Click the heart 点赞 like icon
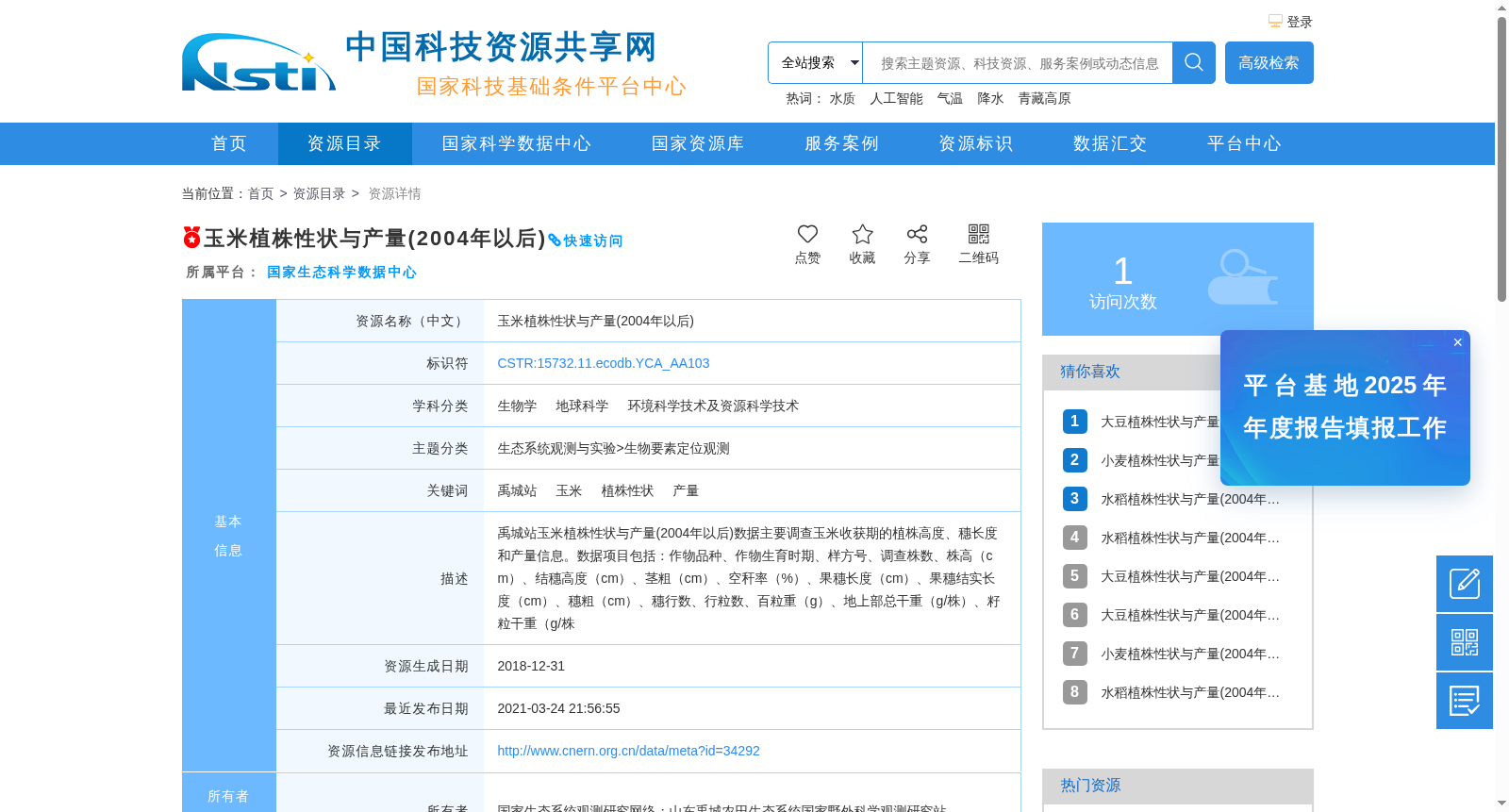Viewport: 1509px width, 812px height. click(x=807, y=234)
